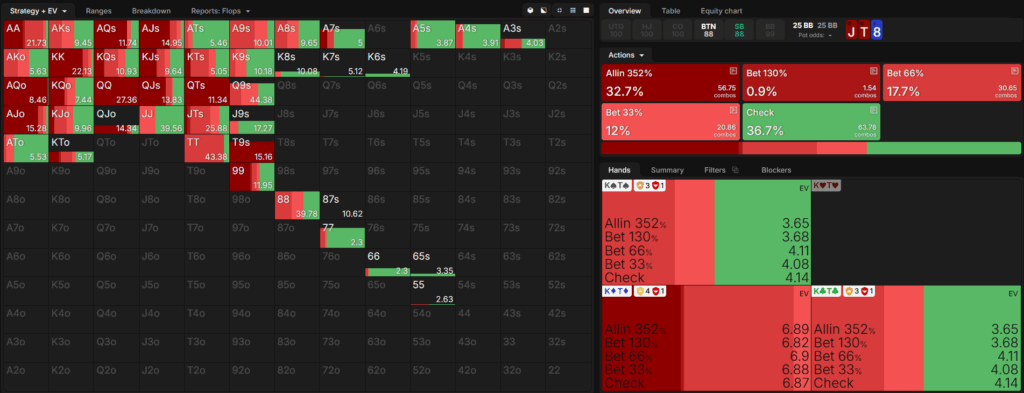Open the Overview tab

[x=625, y=11]
